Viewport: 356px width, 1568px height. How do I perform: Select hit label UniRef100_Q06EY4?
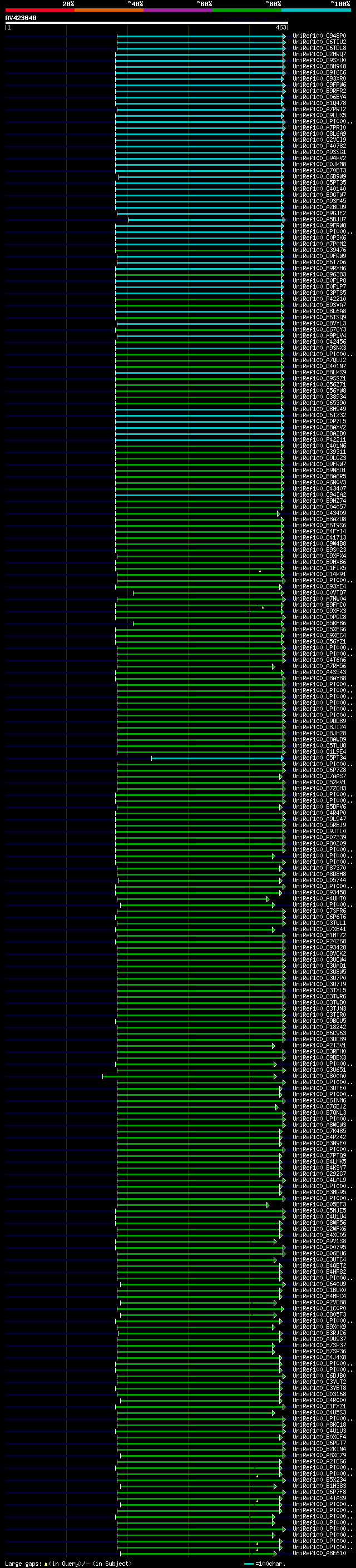coord(319,97)
